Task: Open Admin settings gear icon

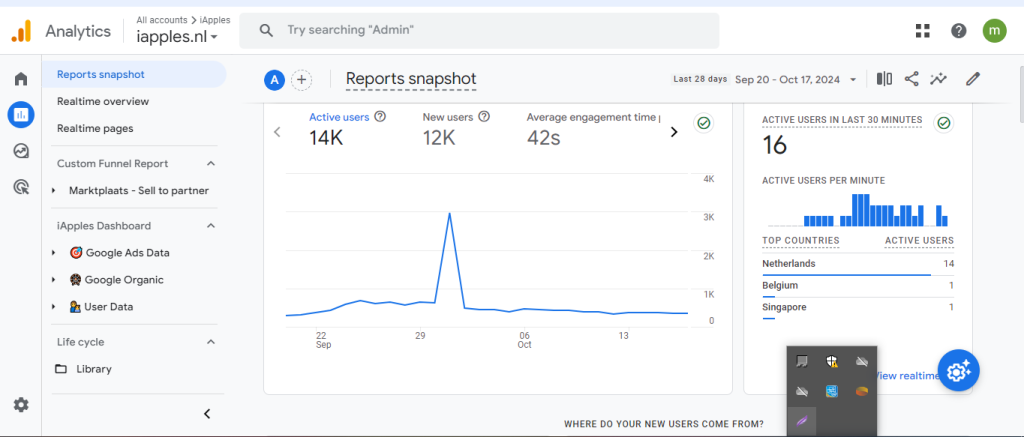Action: [21, 405]
